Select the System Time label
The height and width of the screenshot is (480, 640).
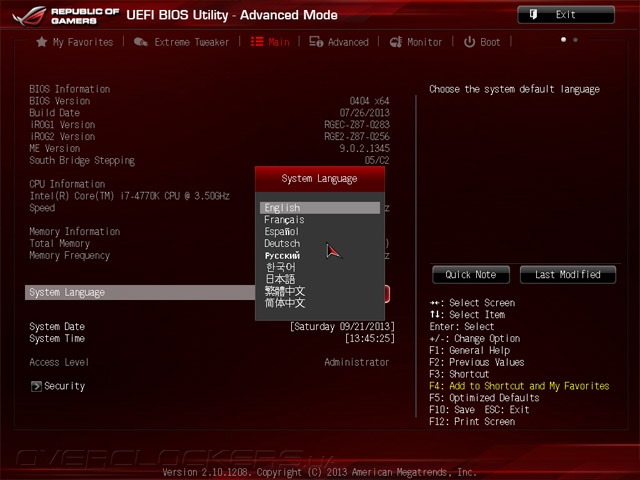tap(57, 338)
